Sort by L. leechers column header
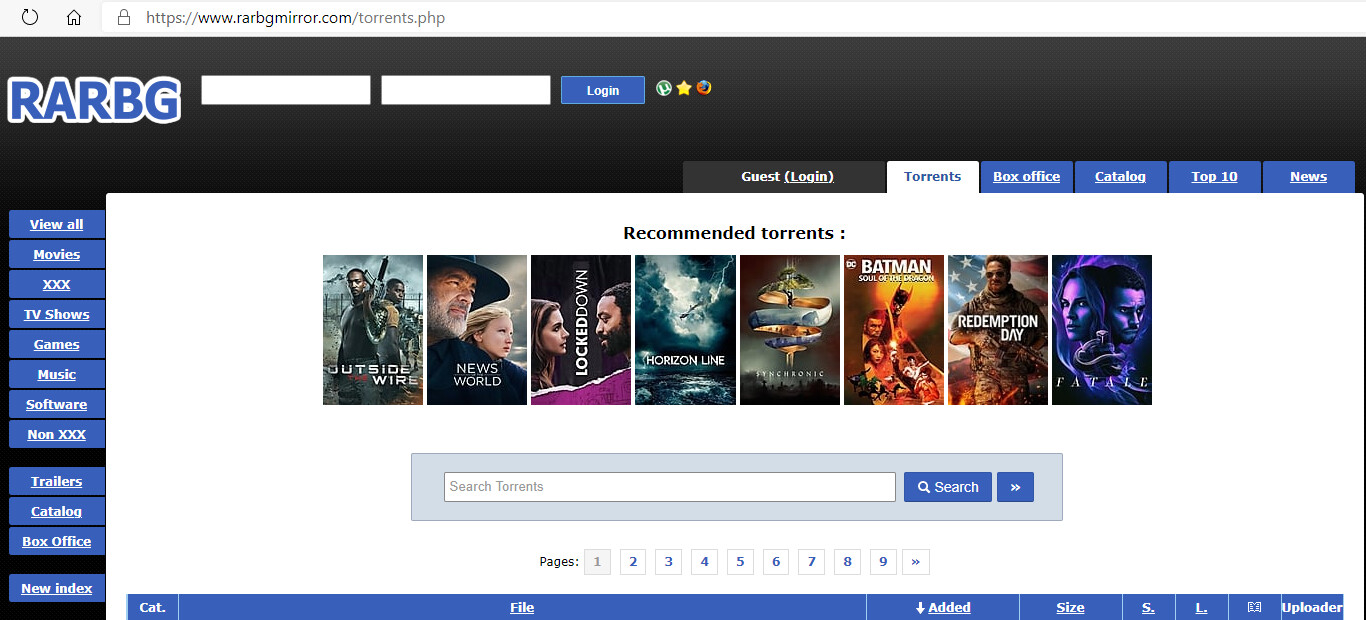The image size is (1366, 620). coord(1201,607)
